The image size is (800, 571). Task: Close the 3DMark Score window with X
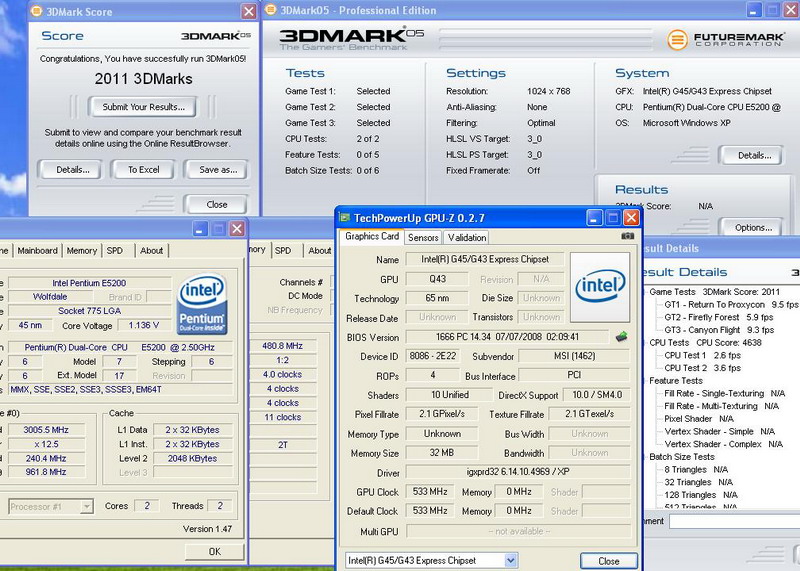tap(248, 11)
